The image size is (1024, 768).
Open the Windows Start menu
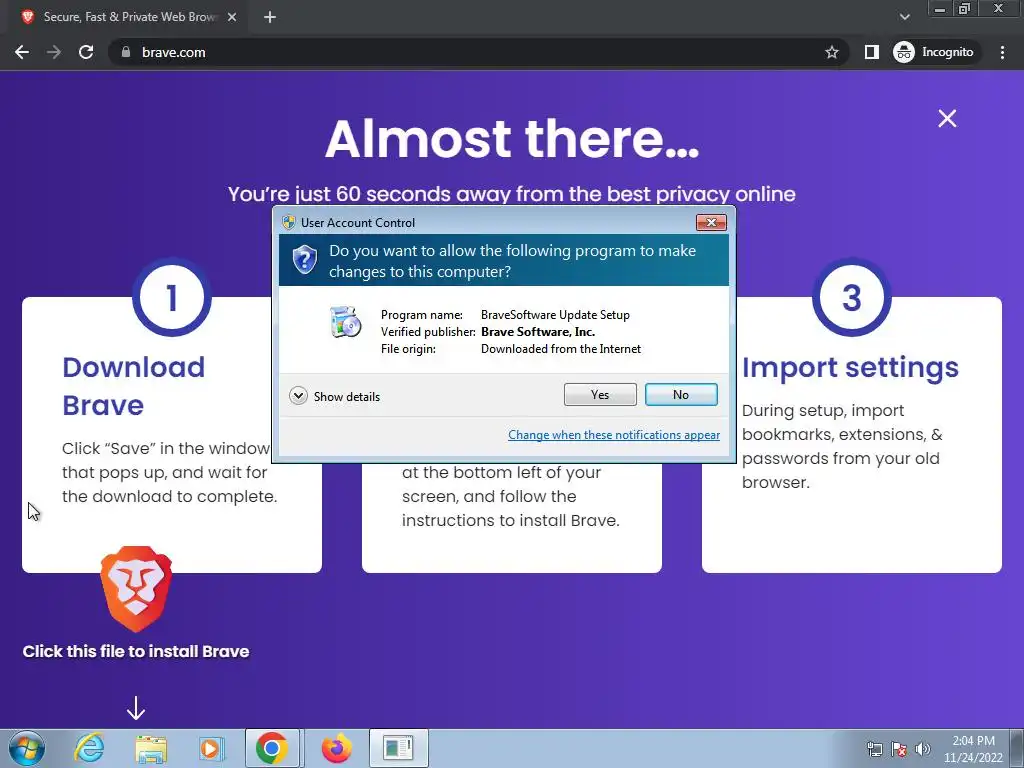point(27,748)
